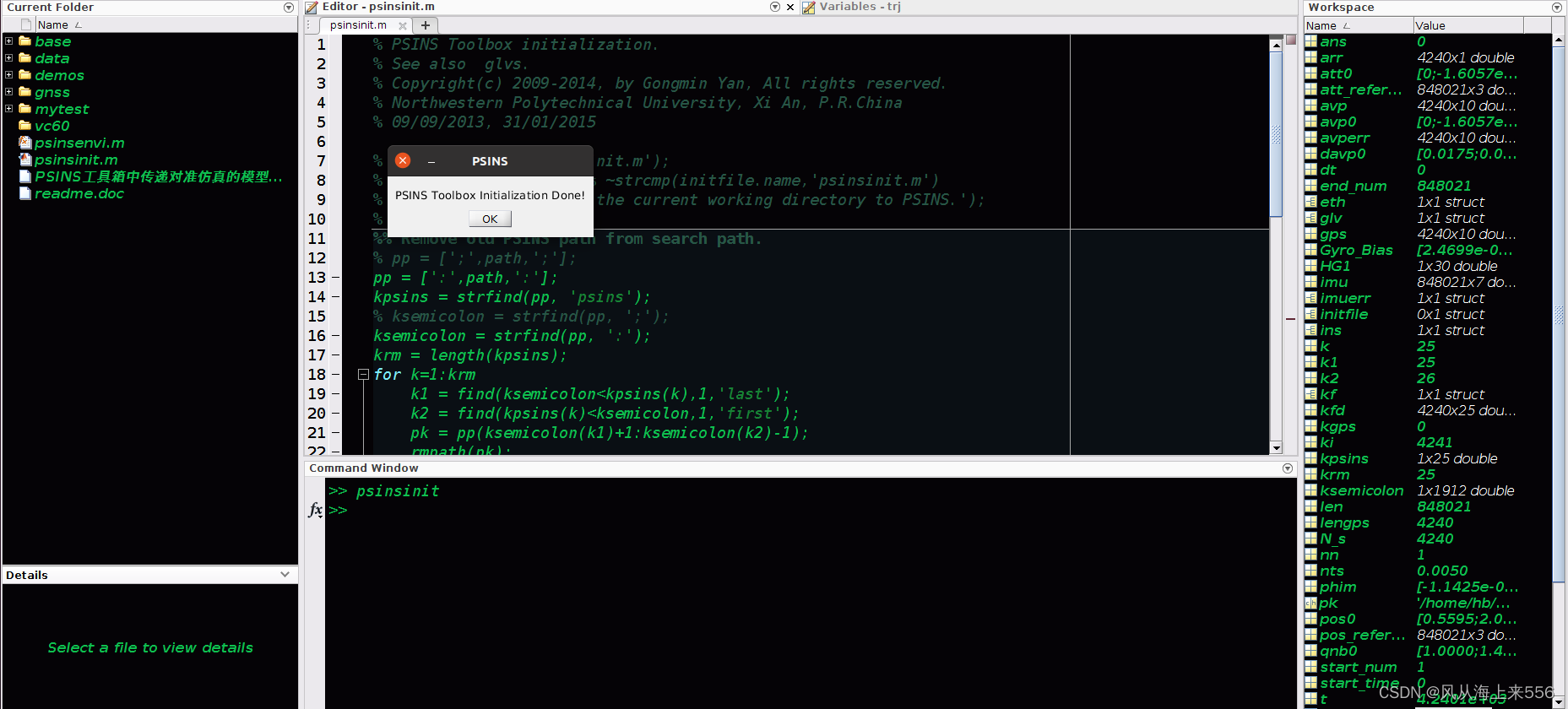Expand the demos folder

tap(8, 74)
